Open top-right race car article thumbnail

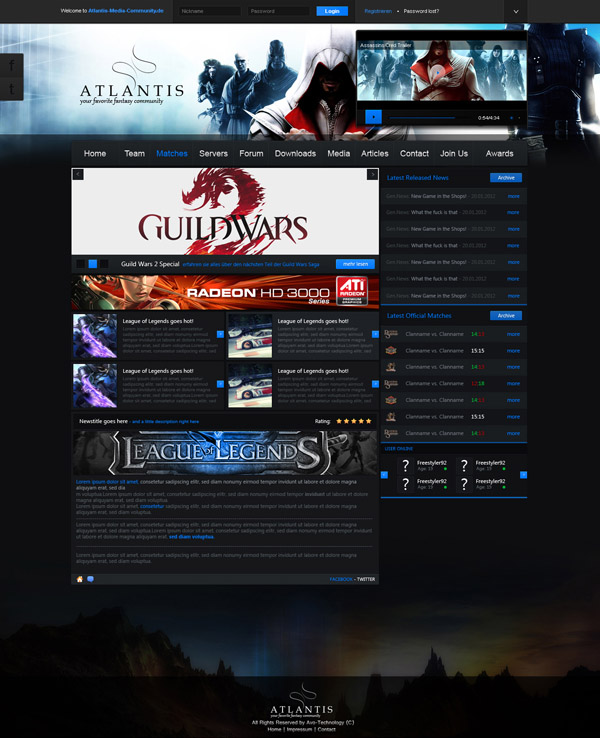pos(250,336)
